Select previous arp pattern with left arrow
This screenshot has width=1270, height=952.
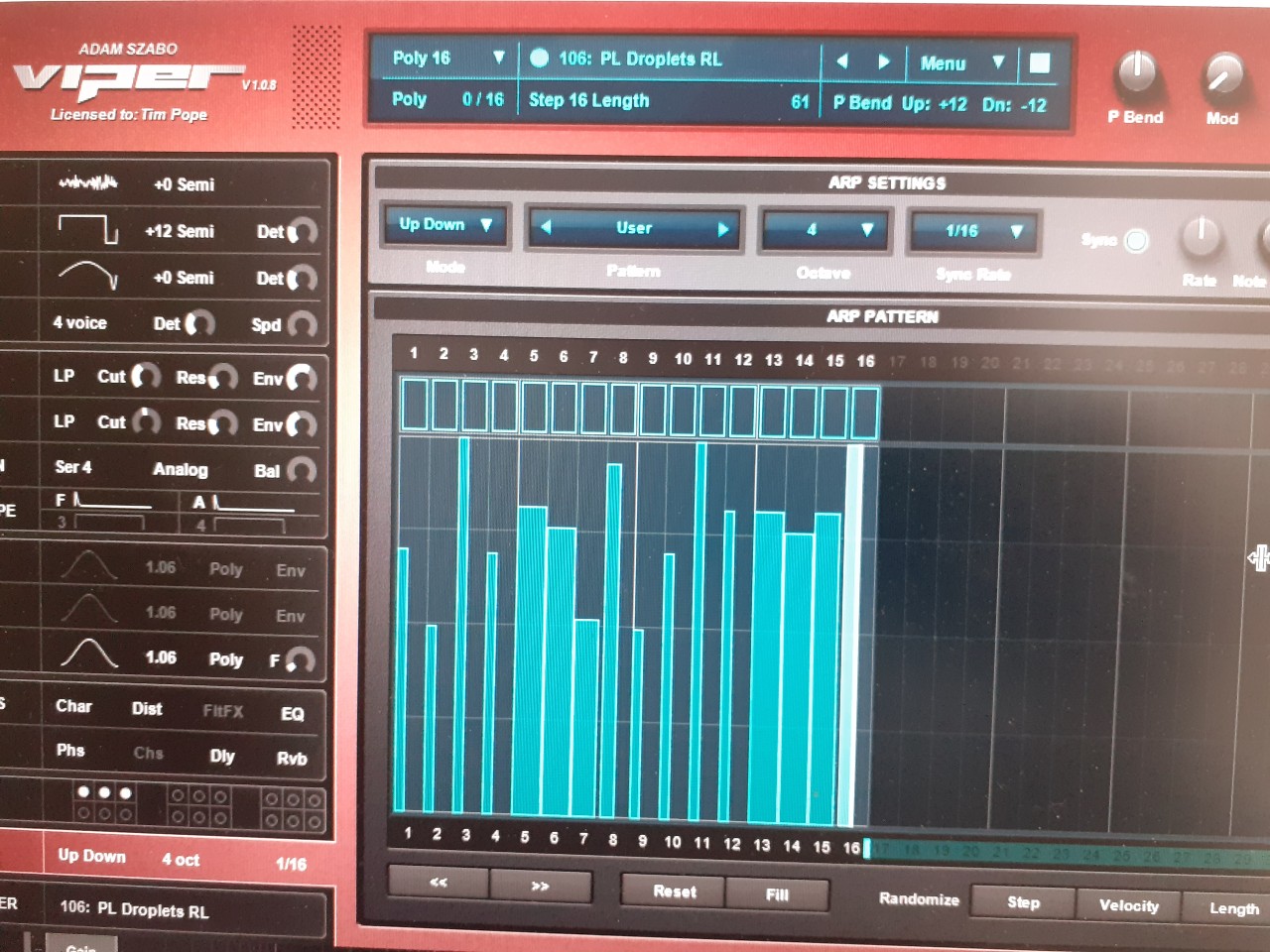[x=545, y=227]
